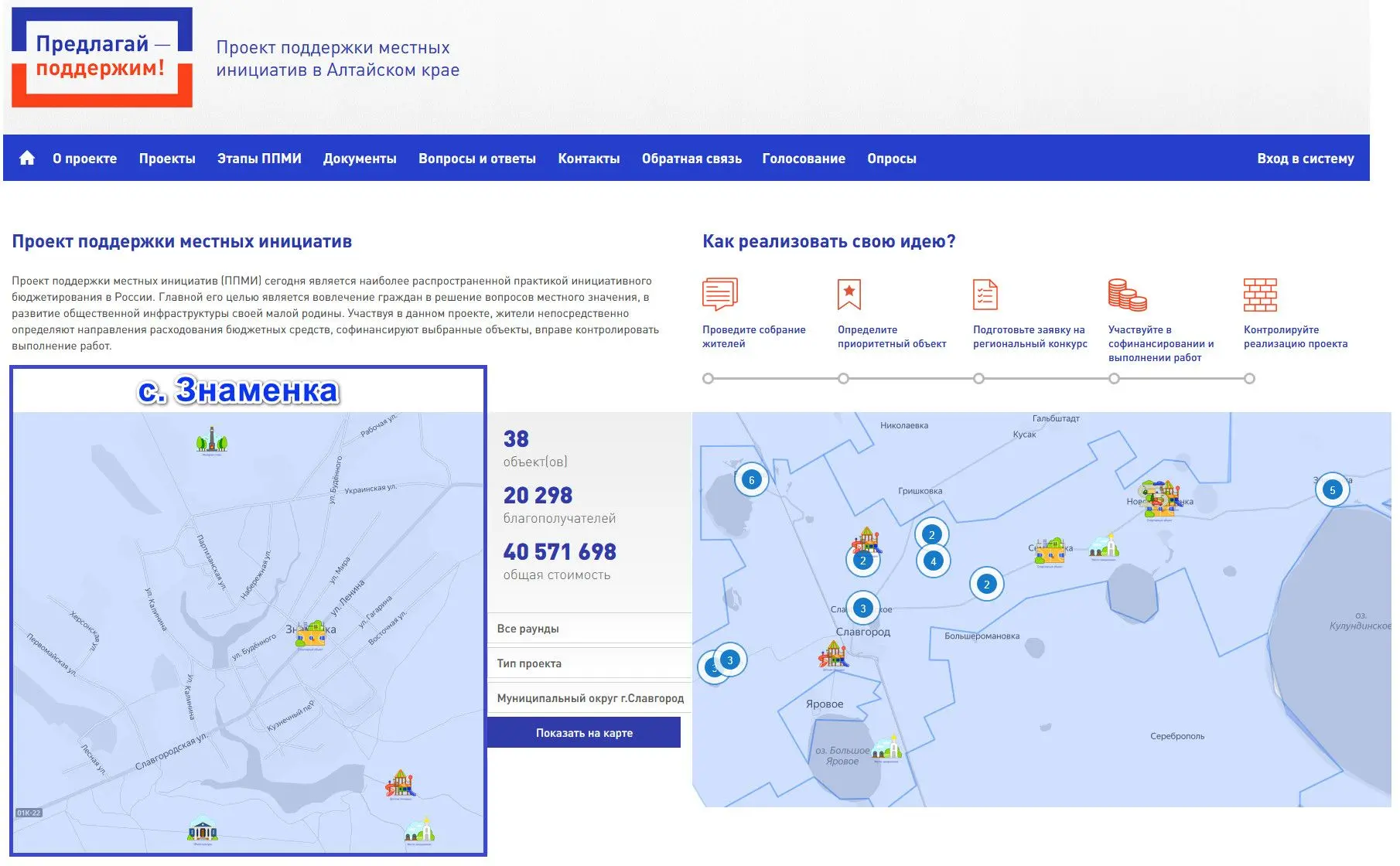Select 'Документы' in navigation

(360, 159)
